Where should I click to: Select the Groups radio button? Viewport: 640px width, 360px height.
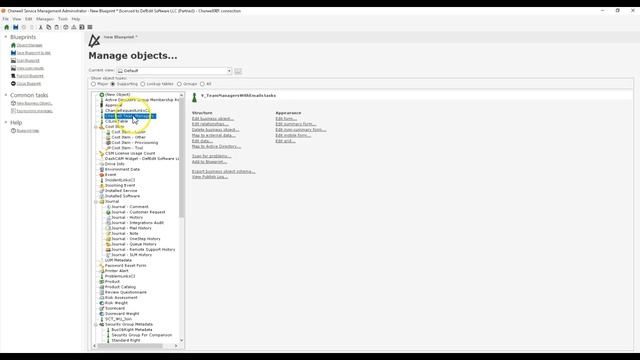pos(179,84)
